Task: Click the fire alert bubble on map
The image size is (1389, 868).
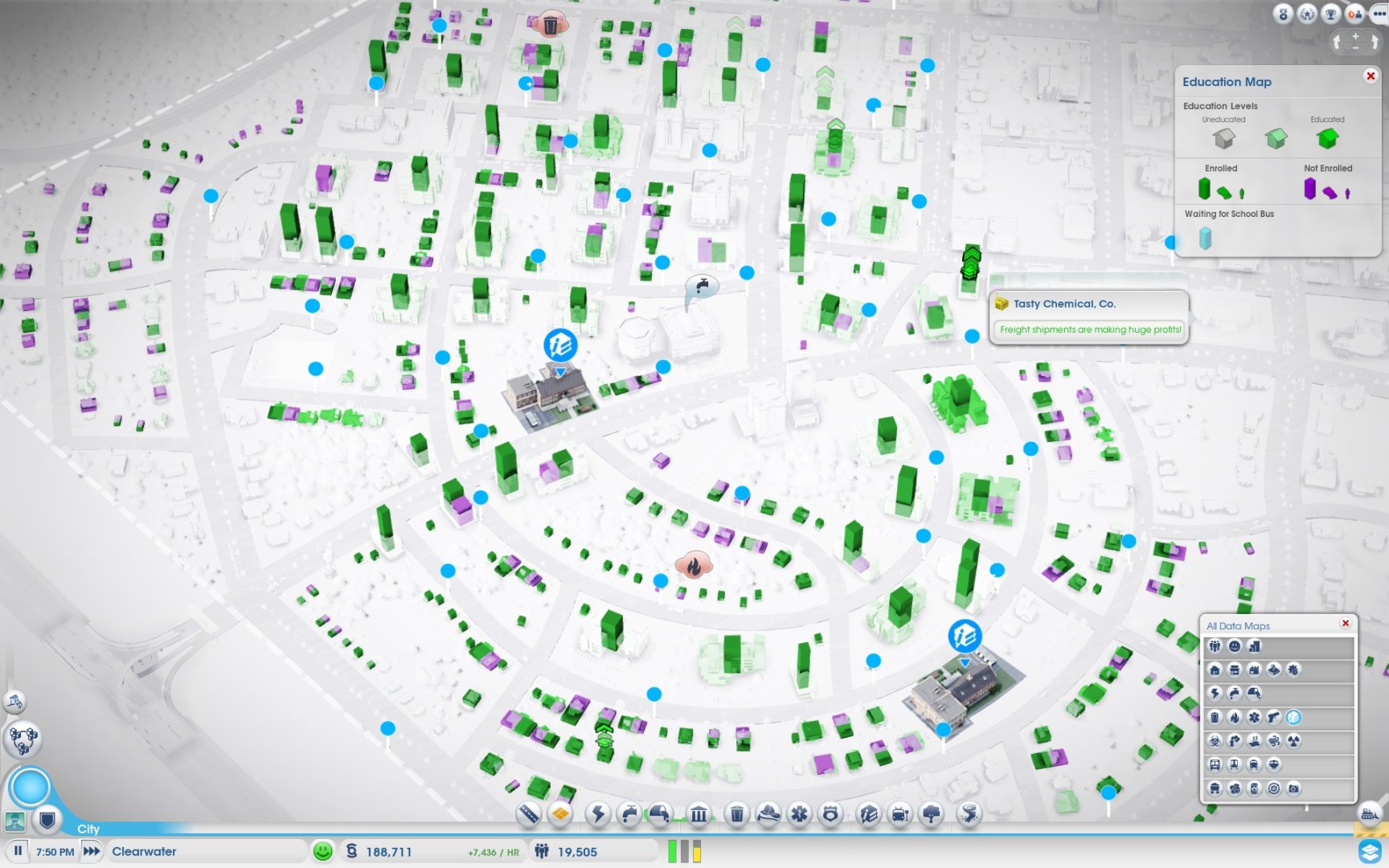Action: point(693,566)
